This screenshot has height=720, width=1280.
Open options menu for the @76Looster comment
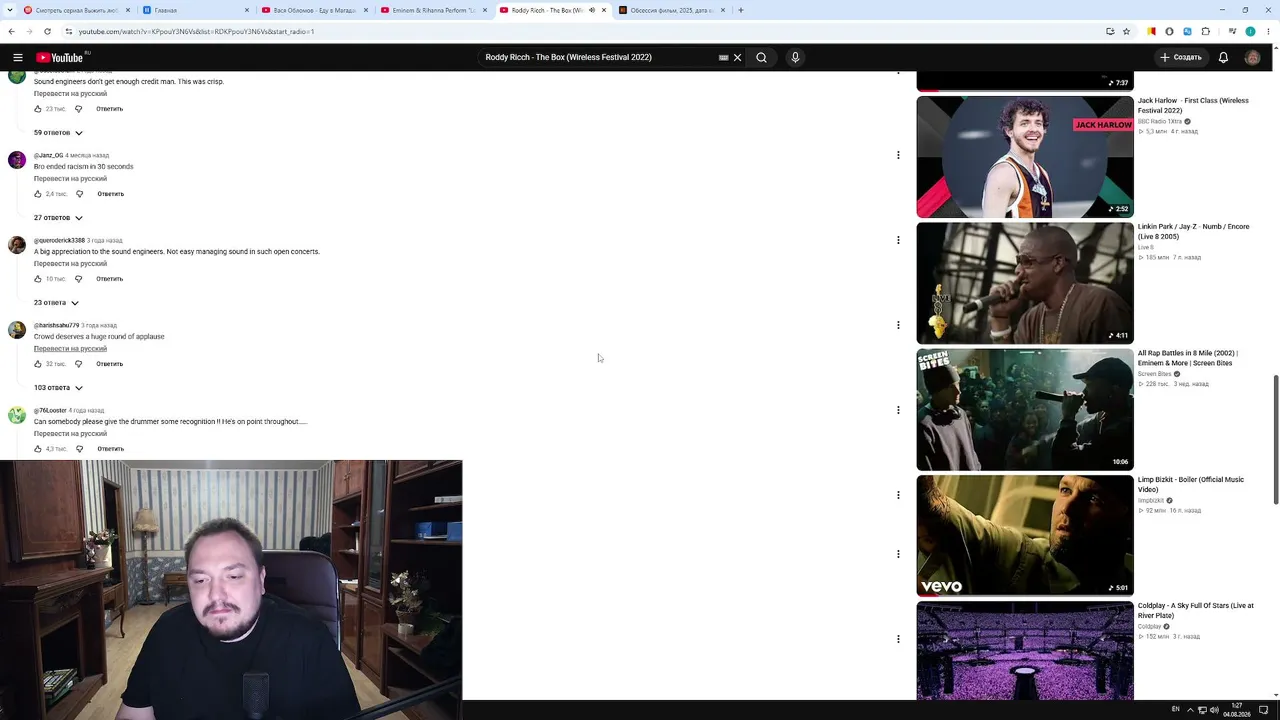tap(898, 410)
